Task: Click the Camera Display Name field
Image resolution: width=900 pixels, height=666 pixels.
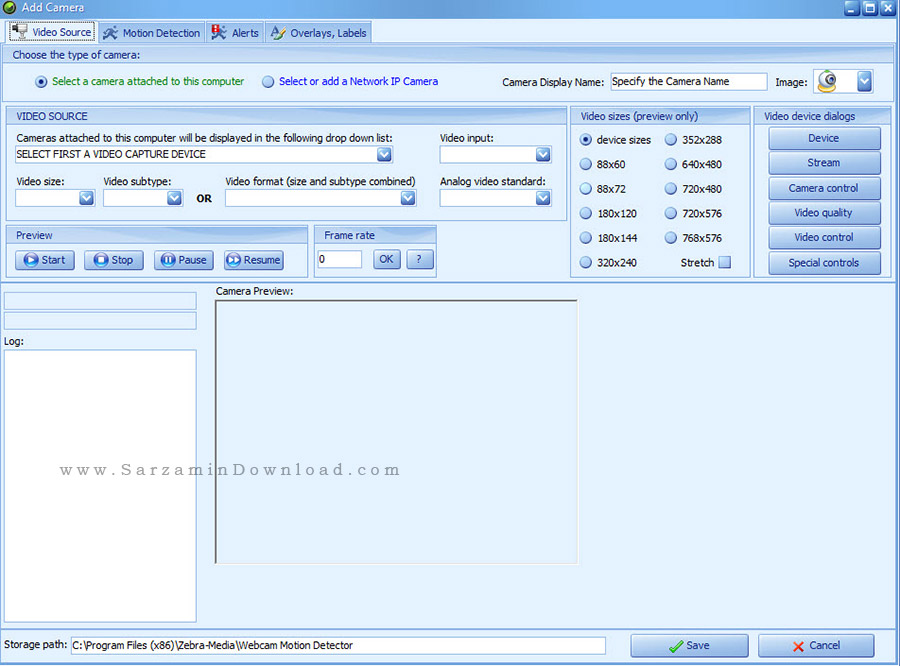Action: [x=688, y=82]
